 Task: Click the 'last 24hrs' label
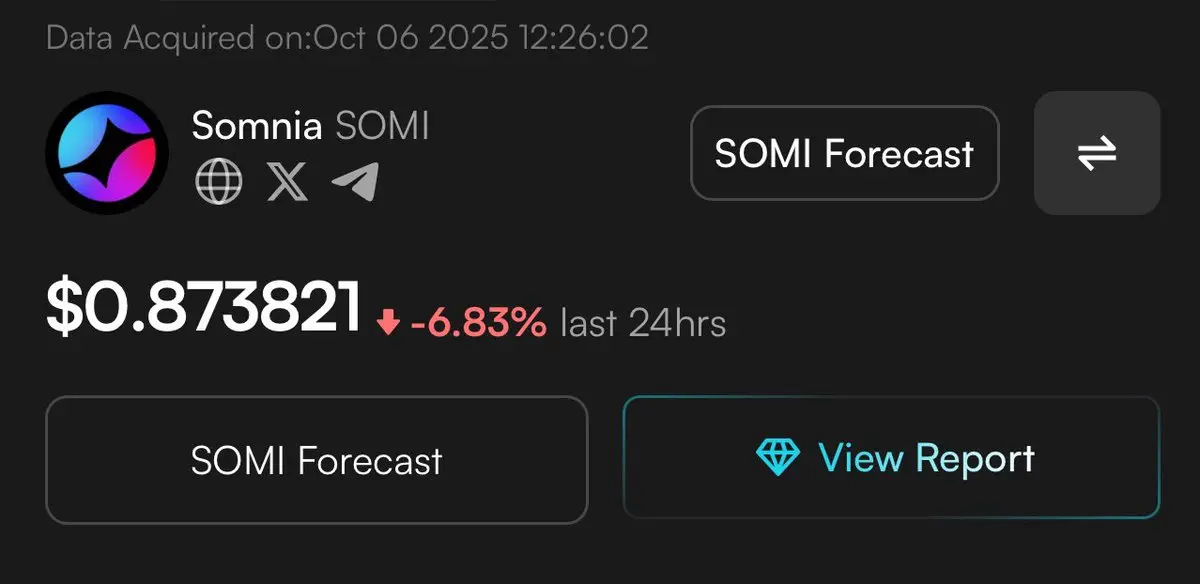pyautogui.click(x=643, y=322)
